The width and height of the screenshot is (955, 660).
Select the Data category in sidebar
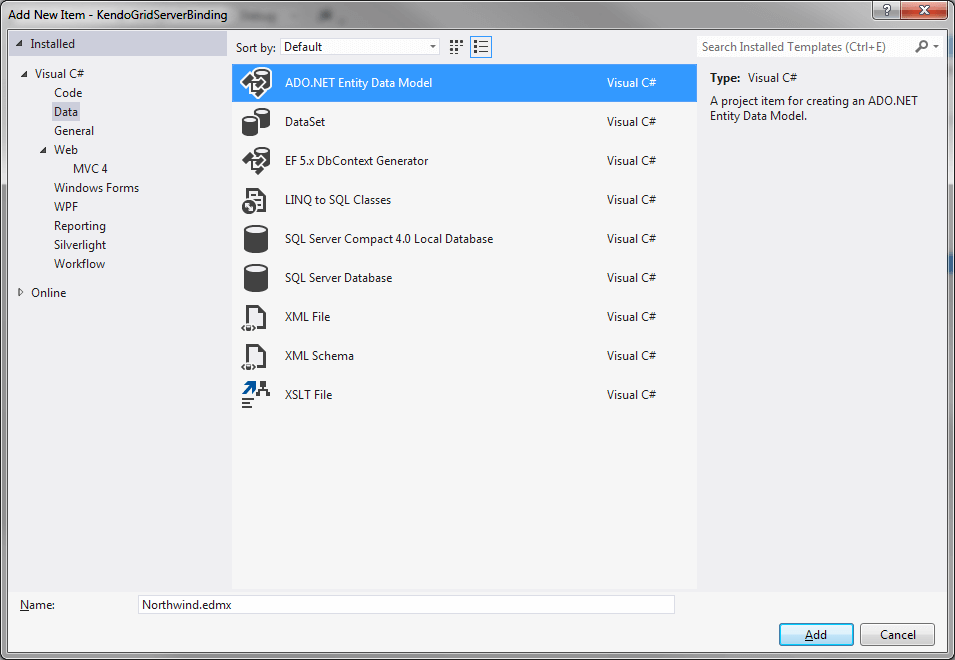pyautogui.click(x=67, y=111)
